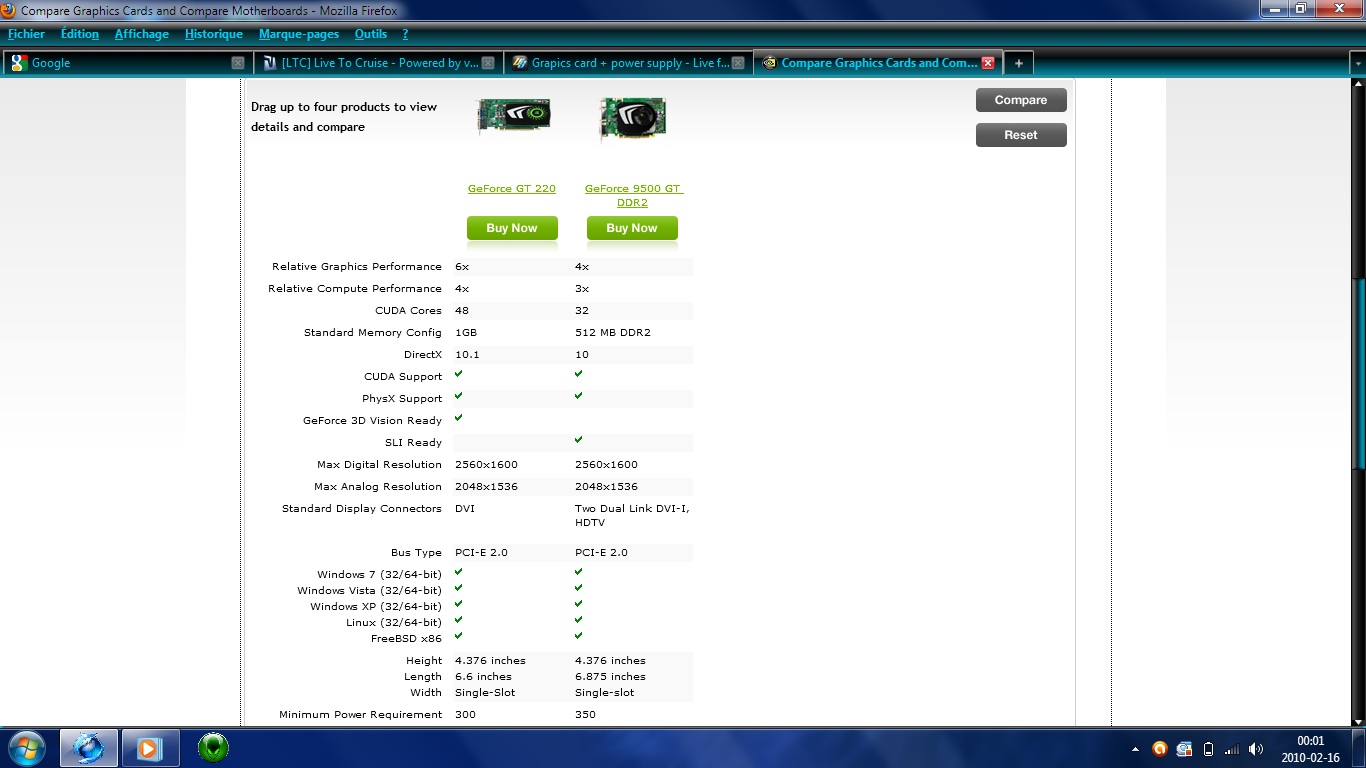Open the Historique menu

(x=214, y=34)
